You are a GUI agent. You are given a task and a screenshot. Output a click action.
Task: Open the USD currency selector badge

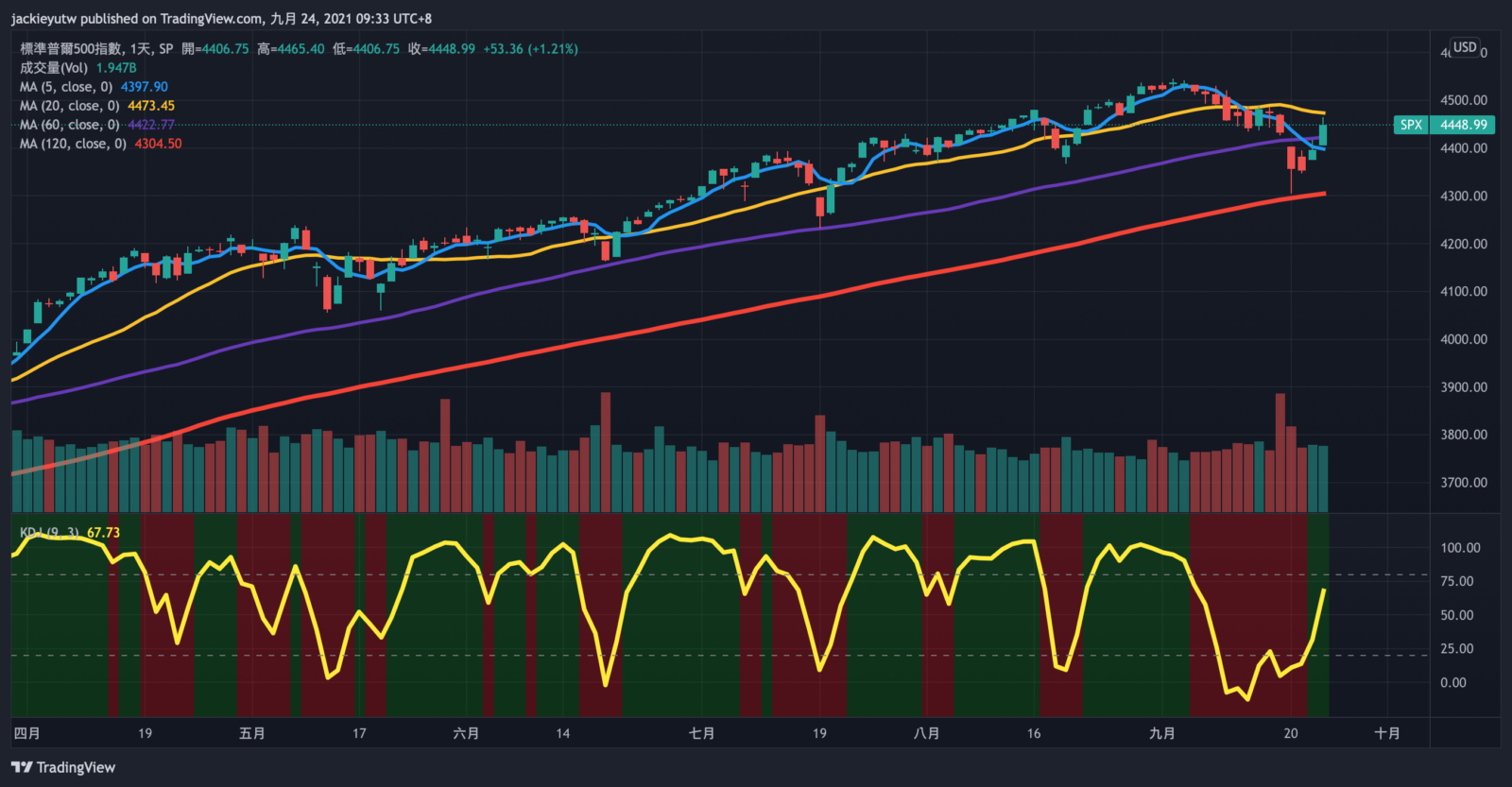1465,47
